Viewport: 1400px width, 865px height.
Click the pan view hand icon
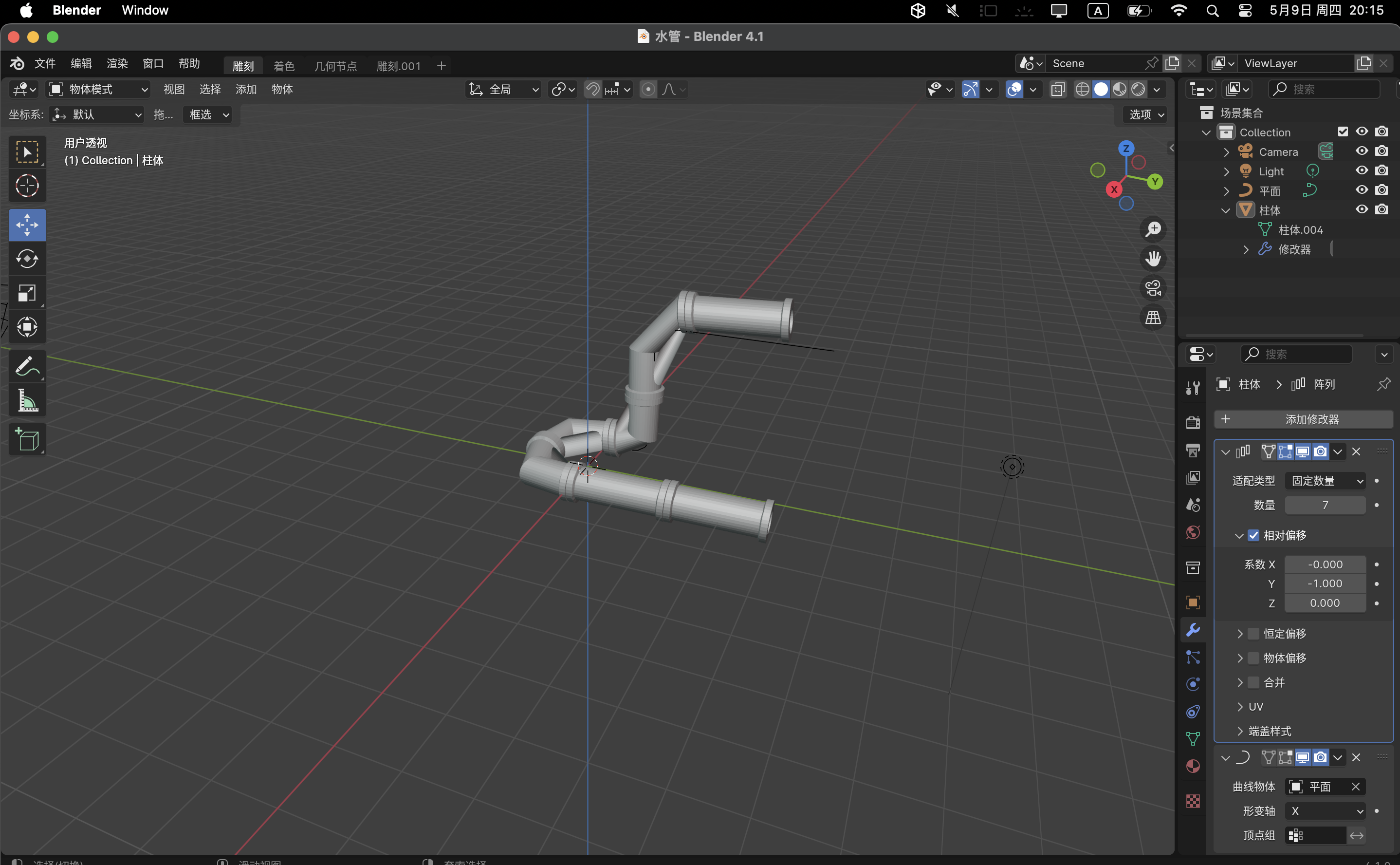click(x=1153, y=259)
